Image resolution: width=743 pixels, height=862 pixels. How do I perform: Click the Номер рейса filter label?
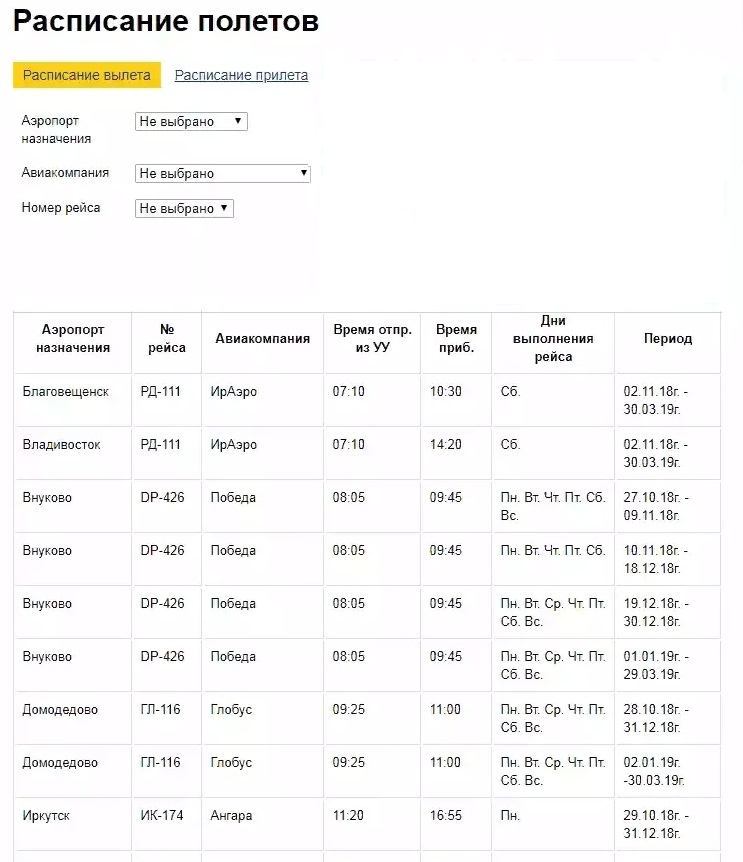pyautogui.click(x=61, y=208)
